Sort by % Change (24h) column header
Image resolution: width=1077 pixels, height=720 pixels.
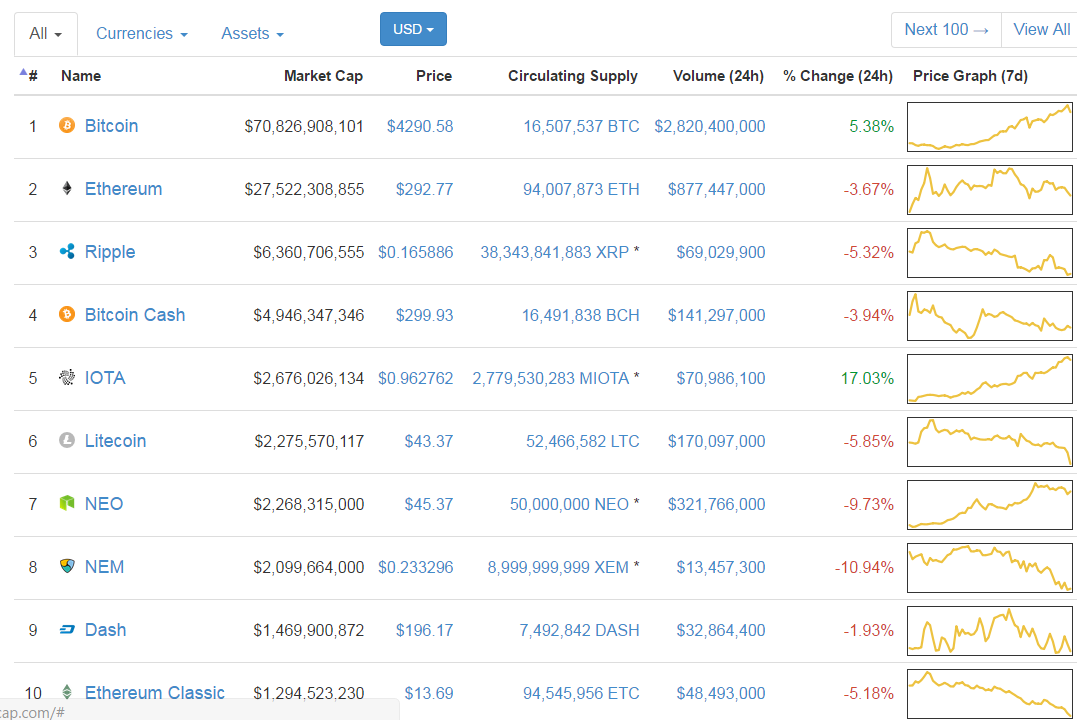(837, 76)
